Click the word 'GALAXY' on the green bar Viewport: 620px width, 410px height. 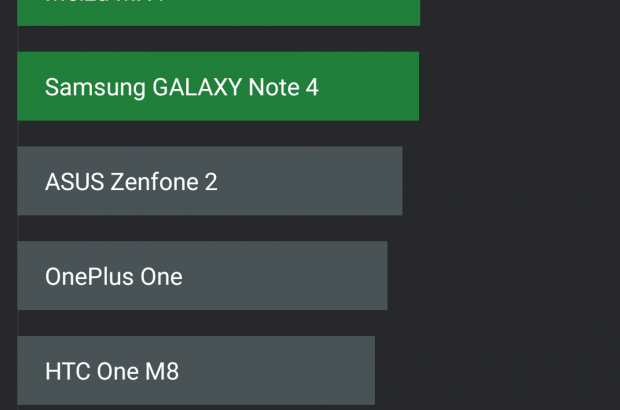(x=197, y=87)
